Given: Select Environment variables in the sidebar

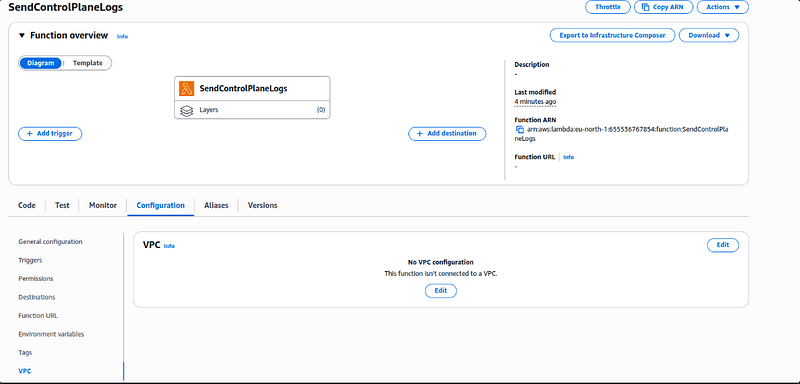Looking at the screenshot, I should pos(51,334).
